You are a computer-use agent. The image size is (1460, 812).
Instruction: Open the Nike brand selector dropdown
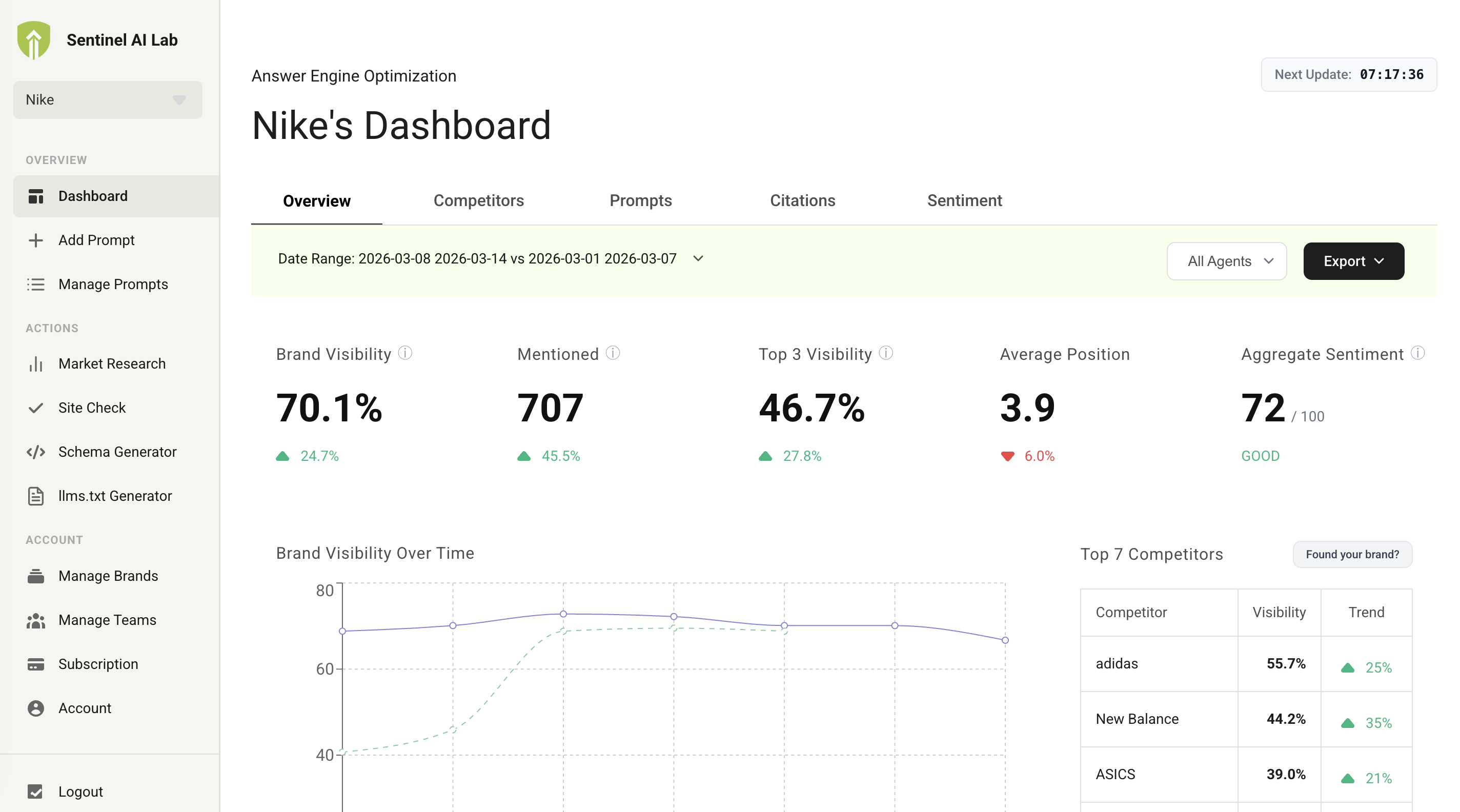coord(107,100)
